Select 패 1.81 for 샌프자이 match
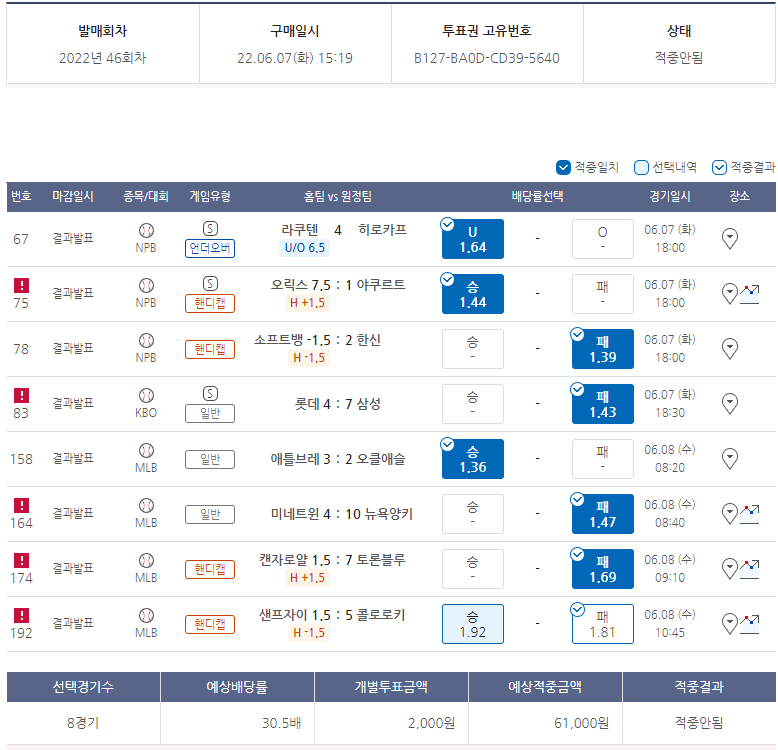The image size is (778, 750). pyautogui.click(x=602, y=625)
